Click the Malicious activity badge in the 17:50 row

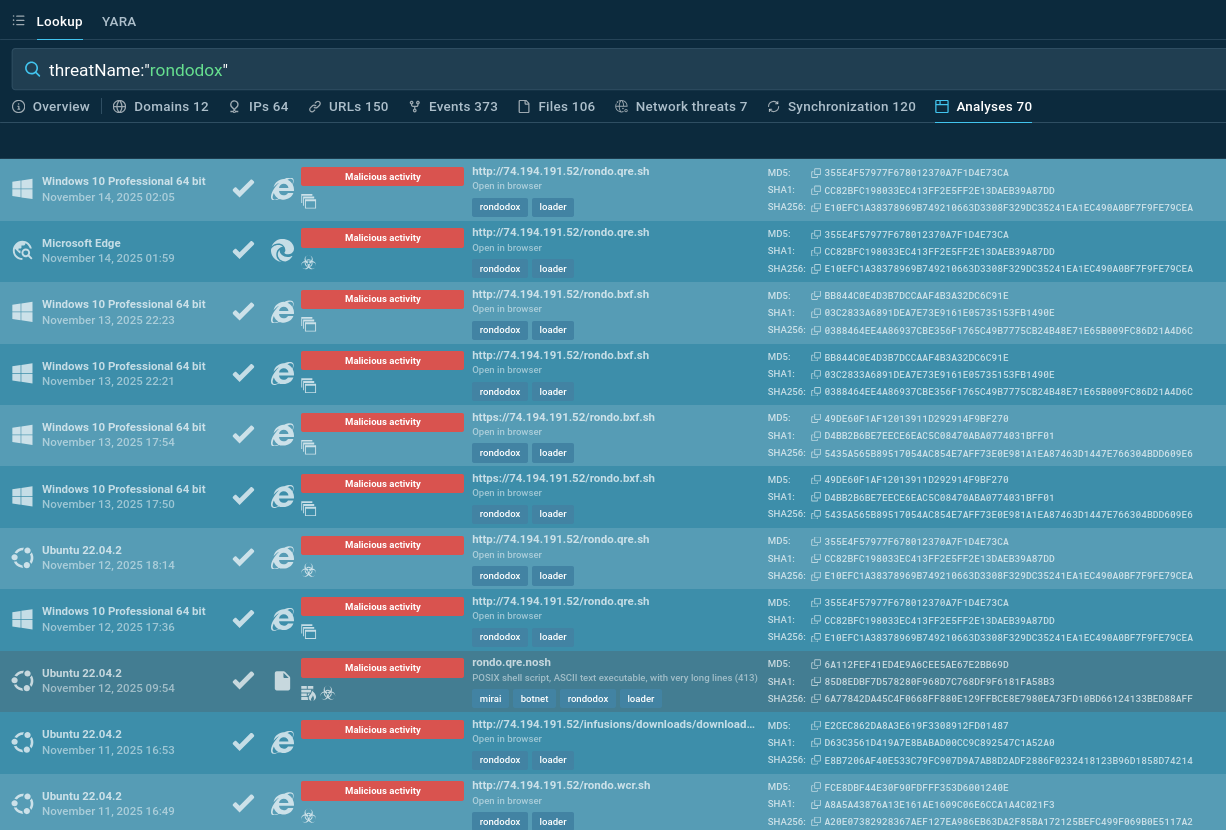pyautogui.click(x=382, y=484)
